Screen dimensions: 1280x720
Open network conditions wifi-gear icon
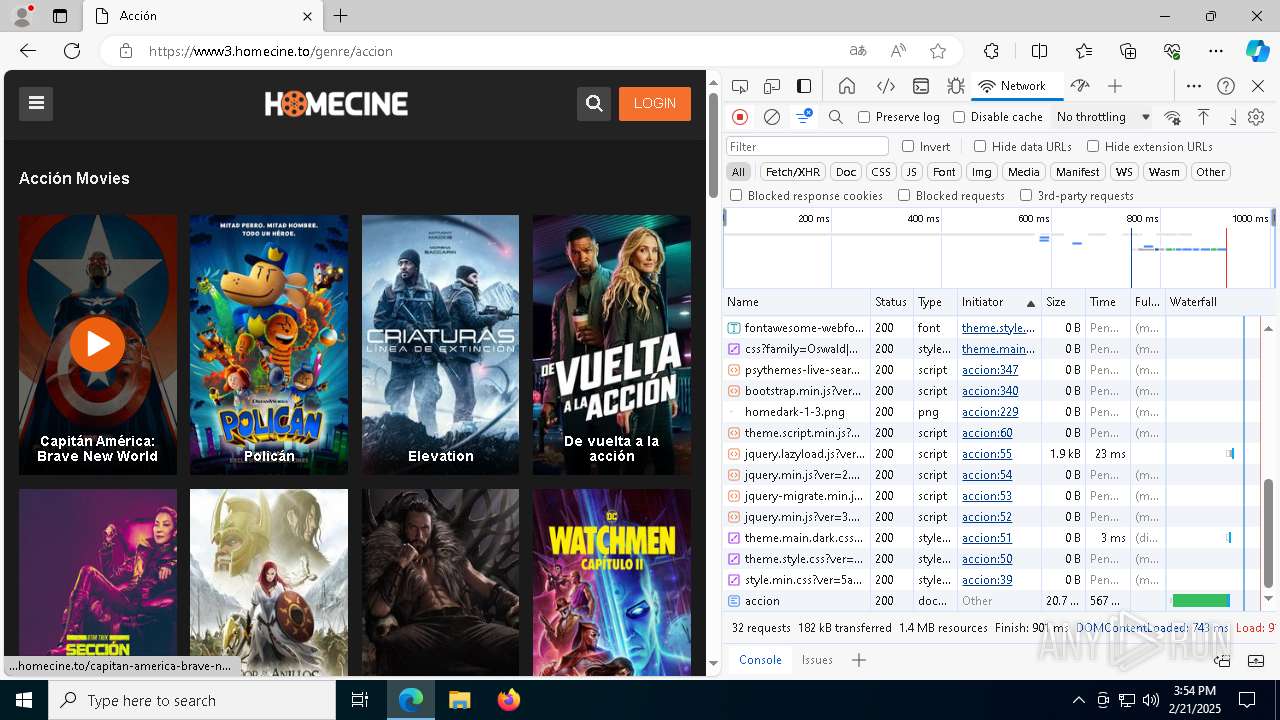coord(1173,117)
